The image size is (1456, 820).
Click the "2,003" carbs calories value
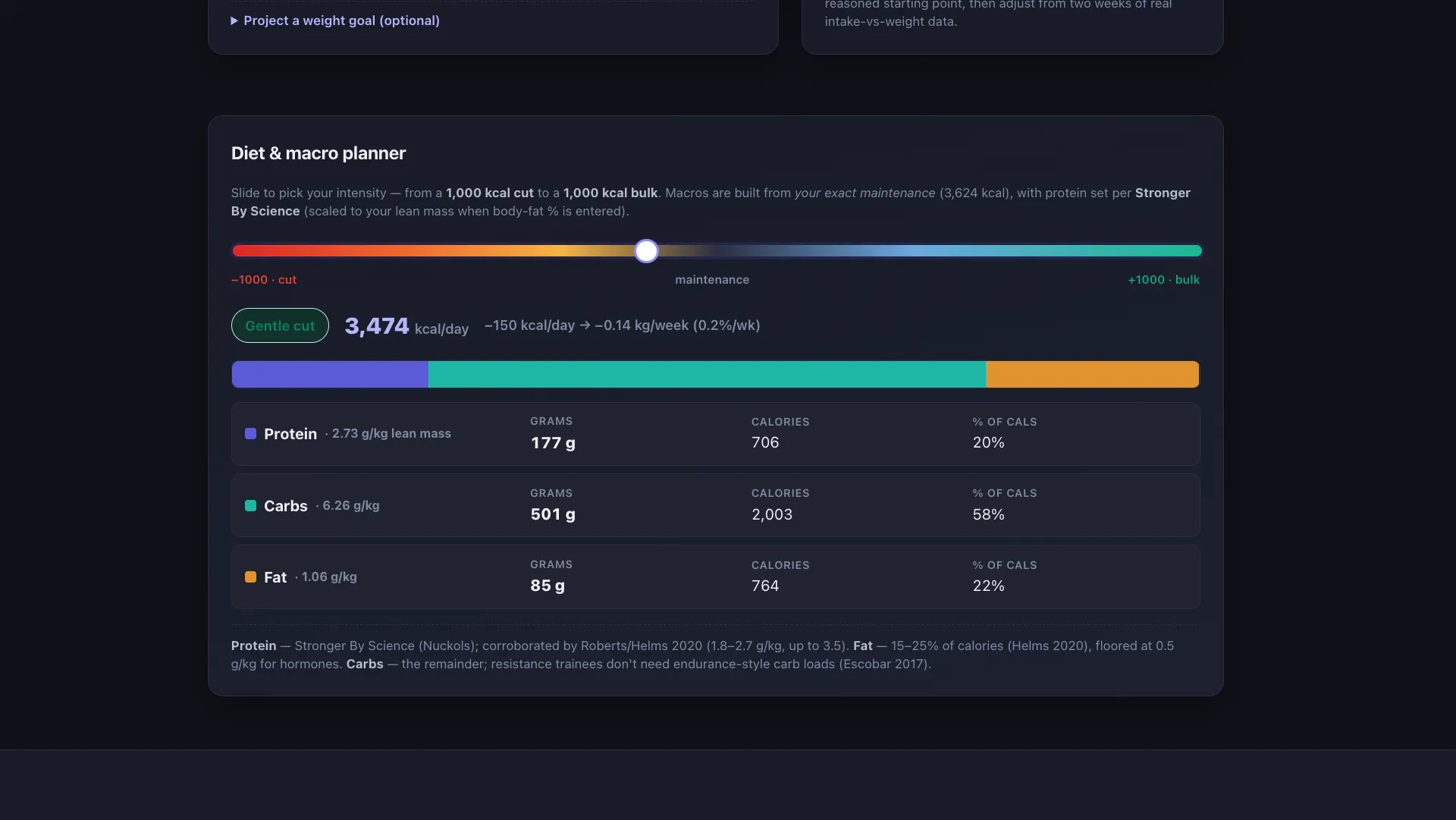coord(772,514)
